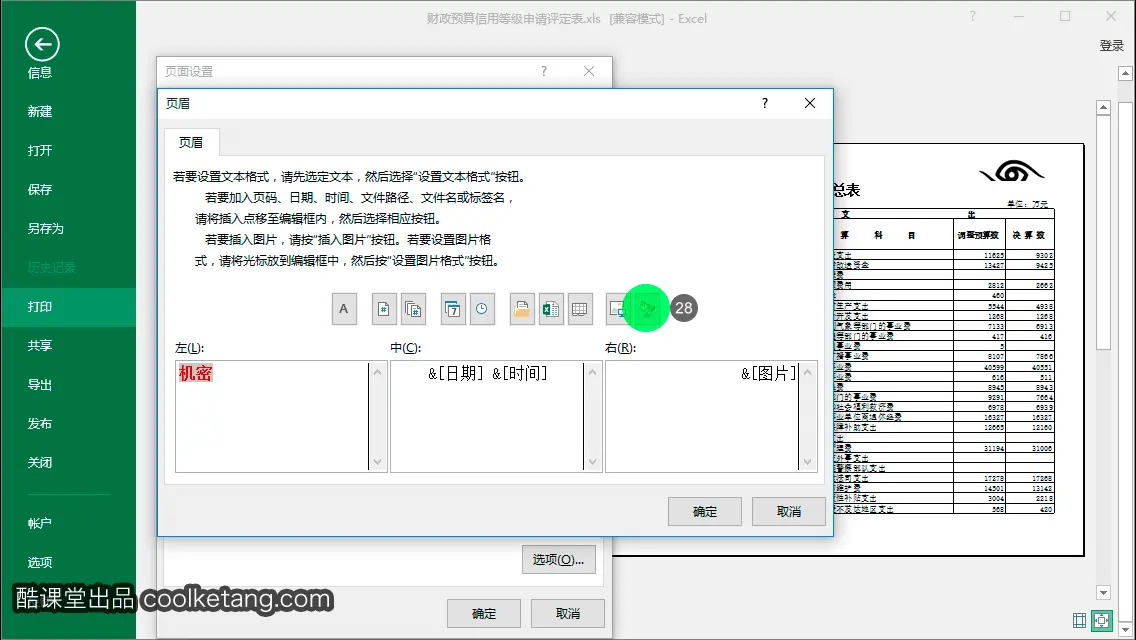The width and height of the screenshot is (1136, 640).
Task: Click the 登录 link
Action: click(1111, 46)
